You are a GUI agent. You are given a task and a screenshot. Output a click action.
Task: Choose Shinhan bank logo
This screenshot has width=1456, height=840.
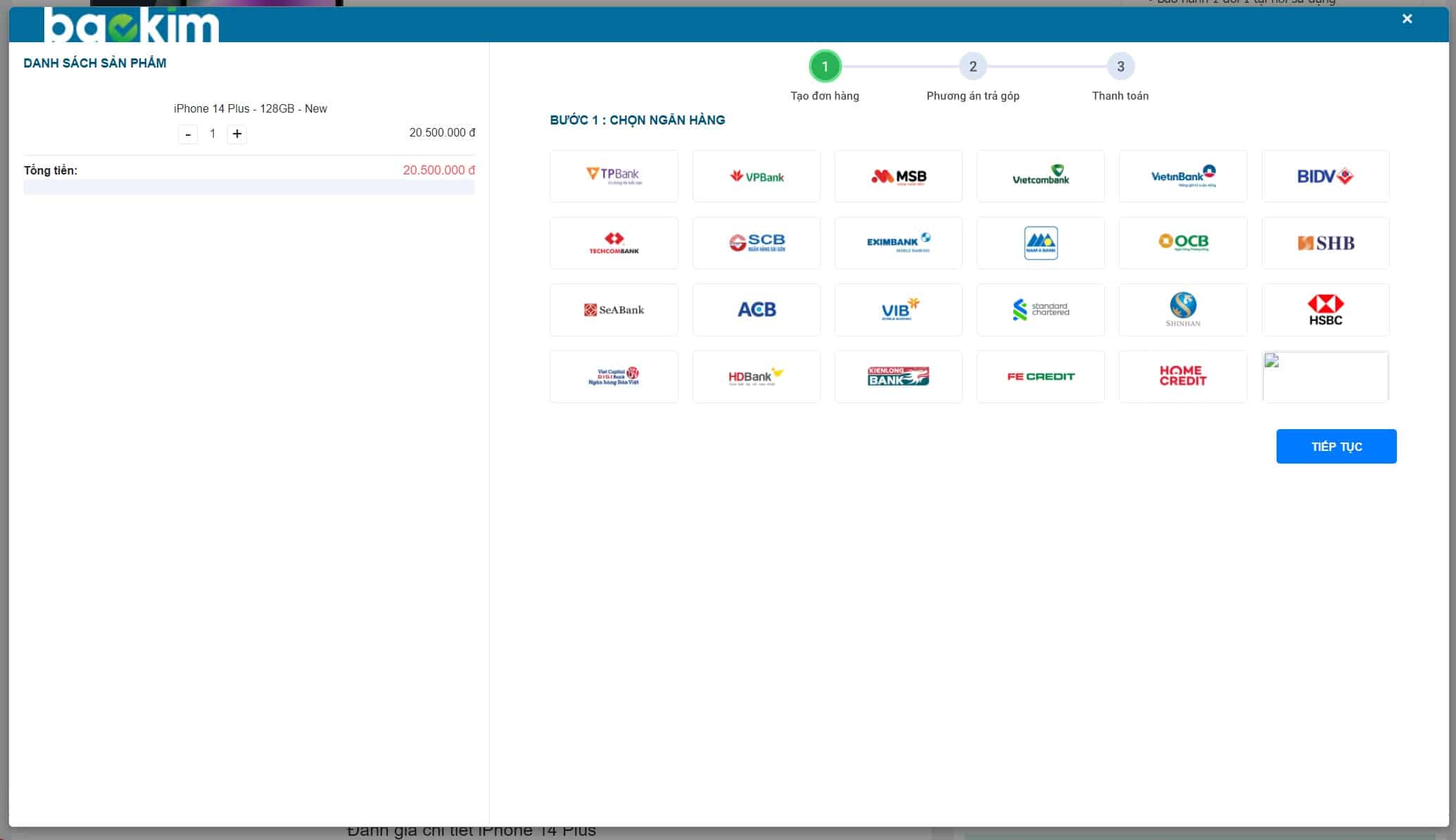point(1183,310)
